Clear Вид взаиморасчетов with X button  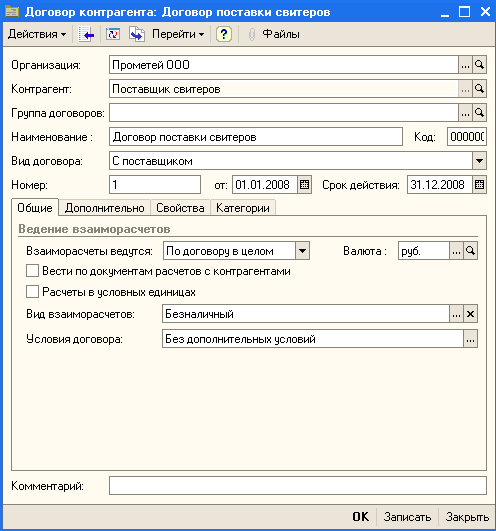(x=470, y=314)
